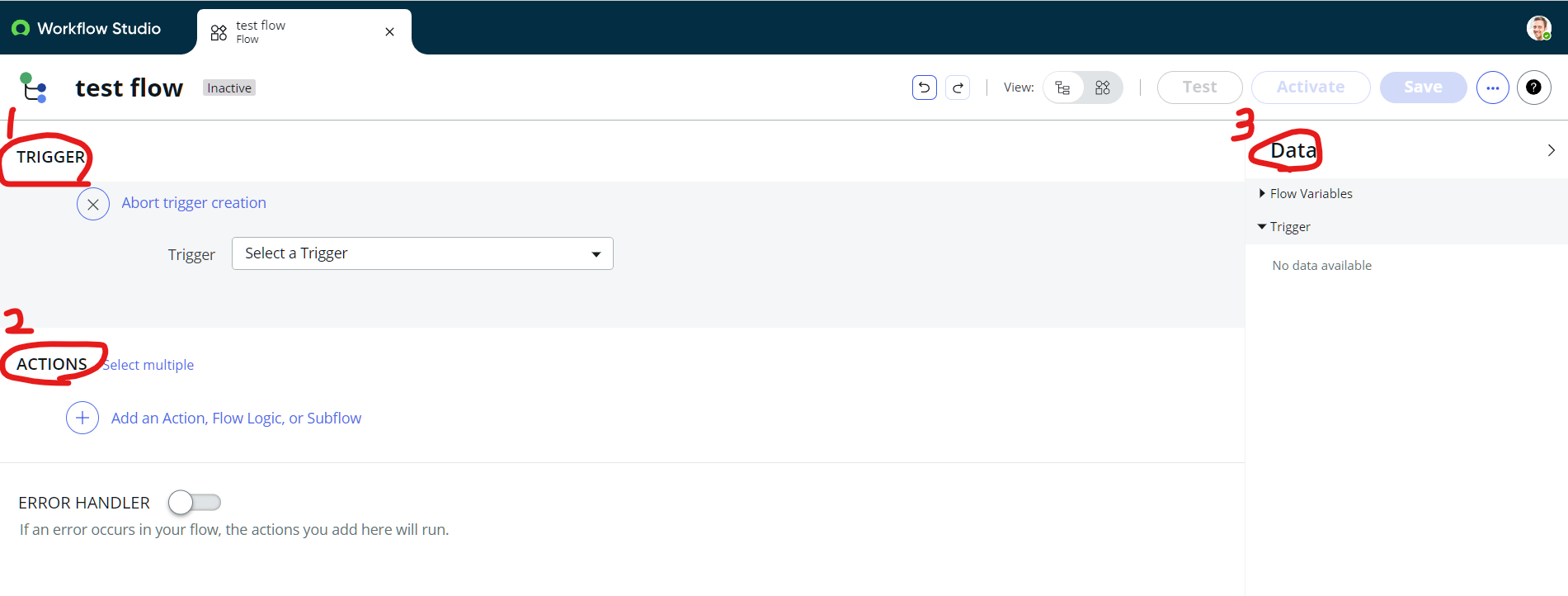Click the Inactive status badge
This screenshot has width=1568, height=596.
229,88
